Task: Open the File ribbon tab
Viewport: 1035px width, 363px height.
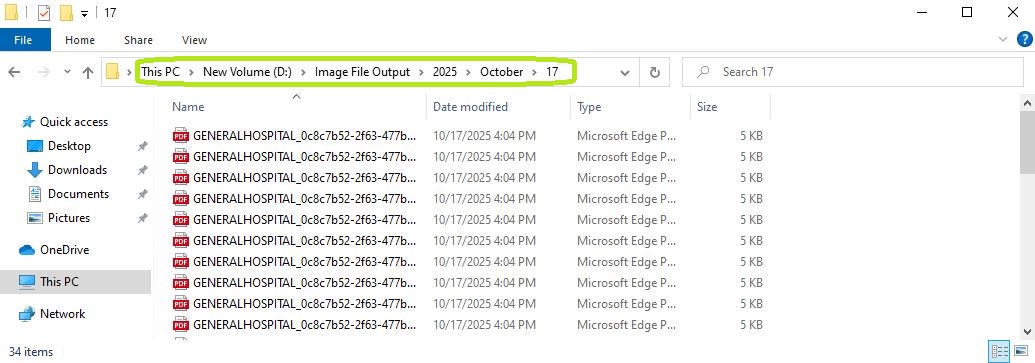Action: tap(23, 40)
